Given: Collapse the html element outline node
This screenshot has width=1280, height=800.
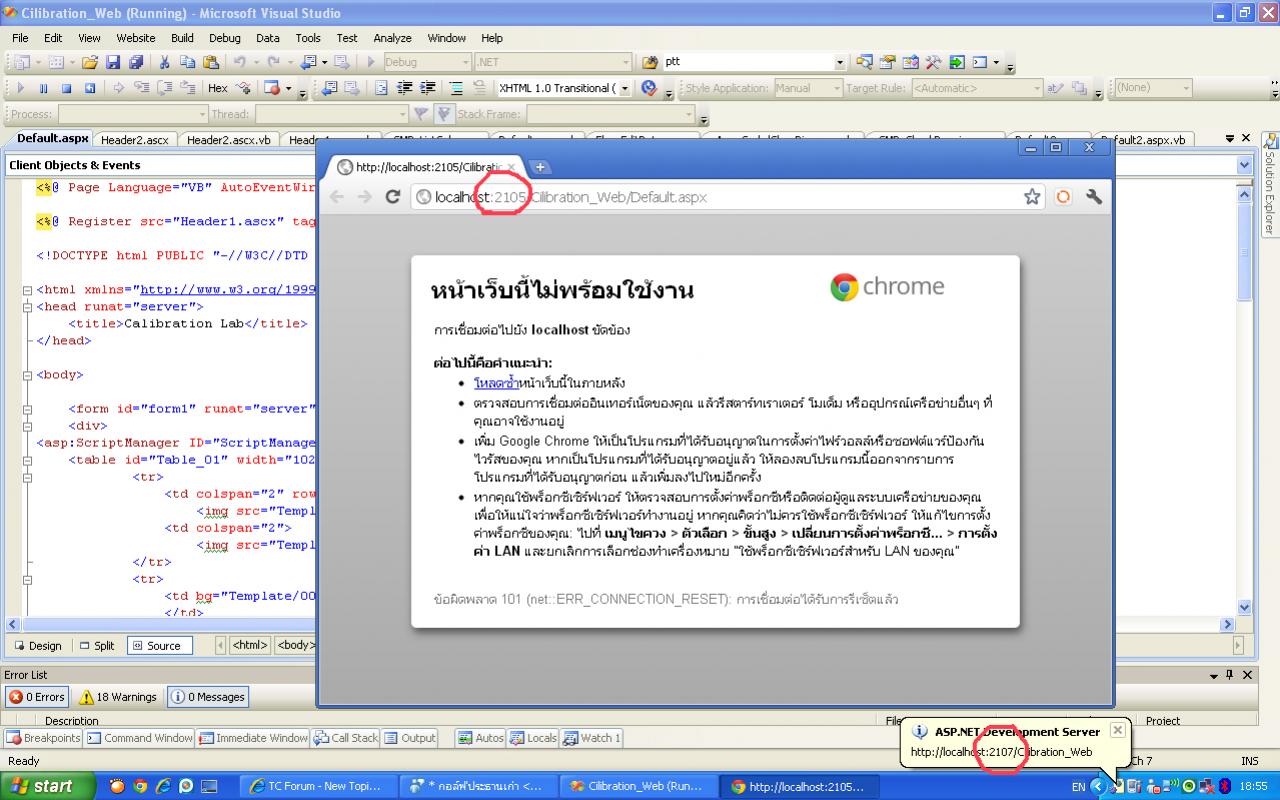Looking at the screenshot, I should (28, 290).
